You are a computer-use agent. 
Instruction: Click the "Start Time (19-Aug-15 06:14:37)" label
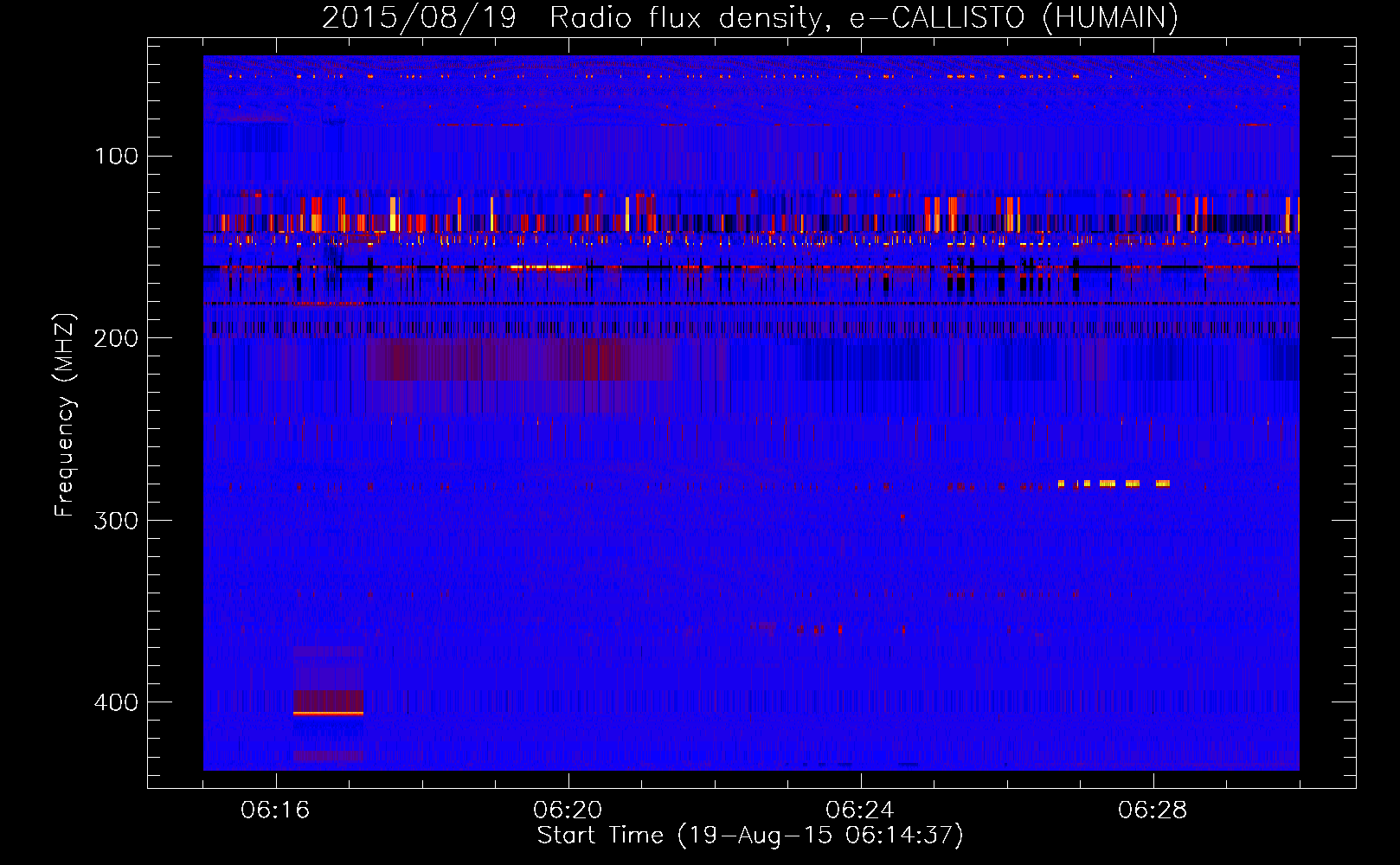pos(750,836)
